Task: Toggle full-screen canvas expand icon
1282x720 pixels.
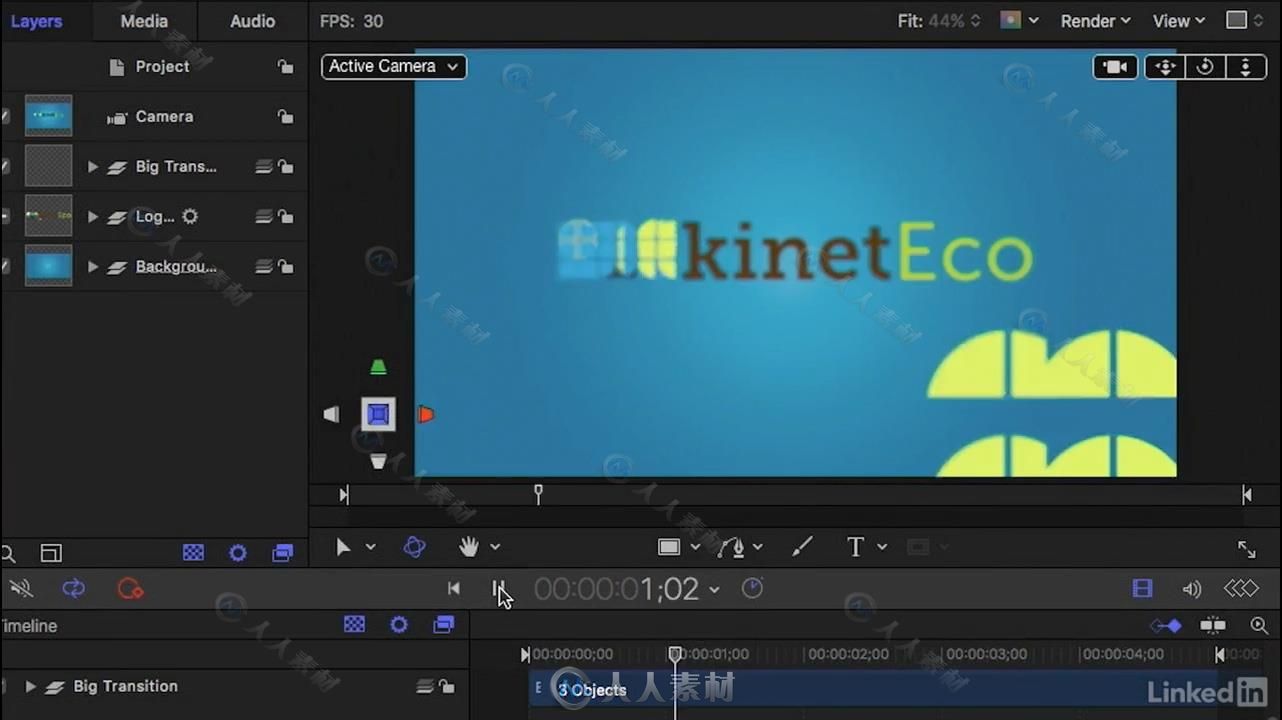Action: 1246,548
